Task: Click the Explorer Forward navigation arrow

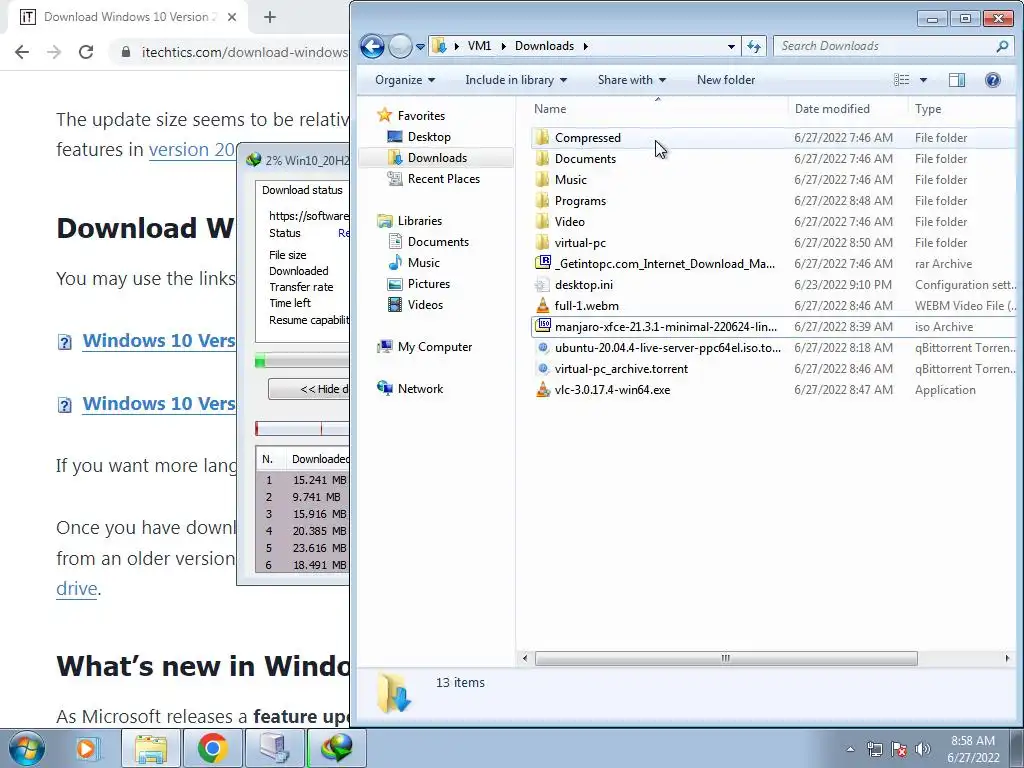Action: coord(400,46)
